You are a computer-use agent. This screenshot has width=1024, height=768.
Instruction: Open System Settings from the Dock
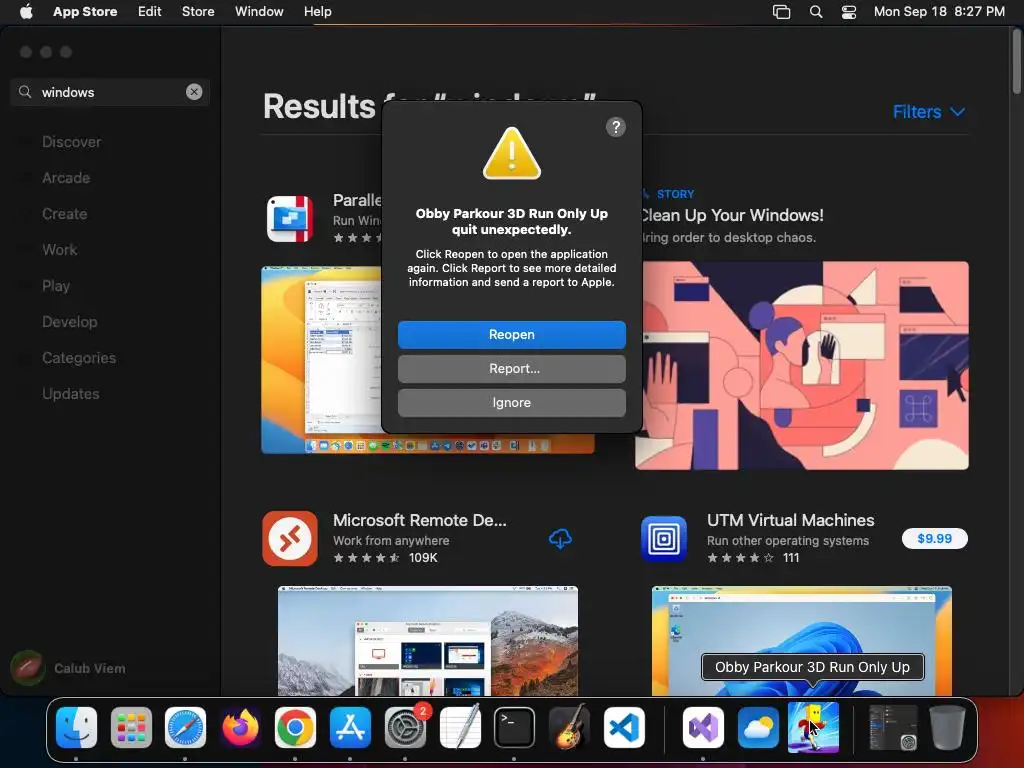tap(405, 728)
